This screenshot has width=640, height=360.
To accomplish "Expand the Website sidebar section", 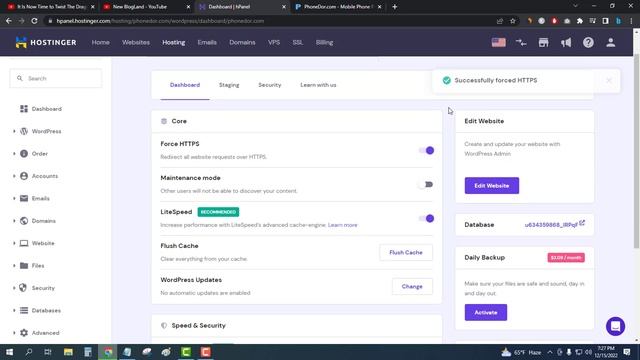I will coord(14,243).
